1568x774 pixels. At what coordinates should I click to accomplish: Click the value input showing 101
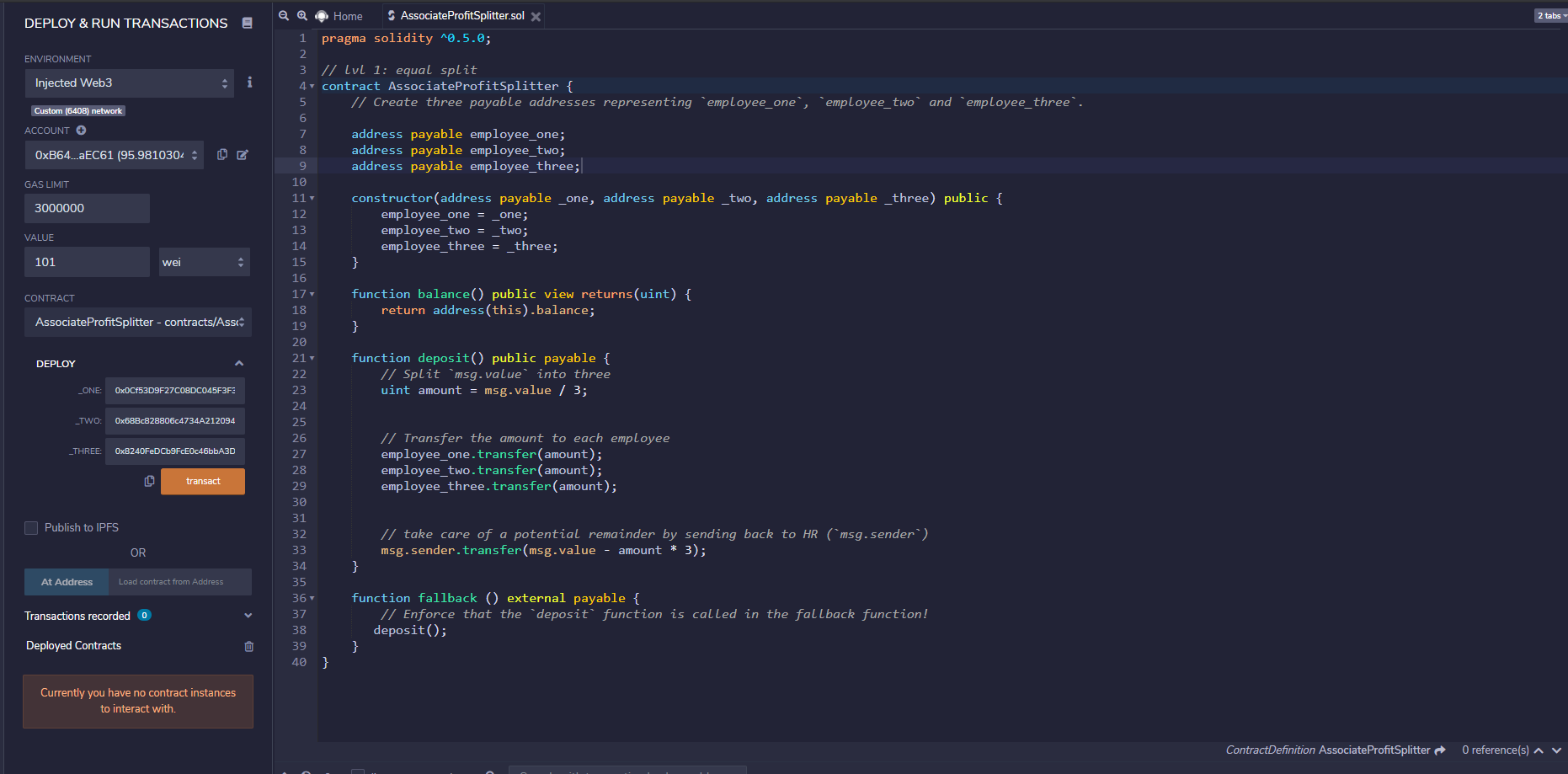pos(87,263)
